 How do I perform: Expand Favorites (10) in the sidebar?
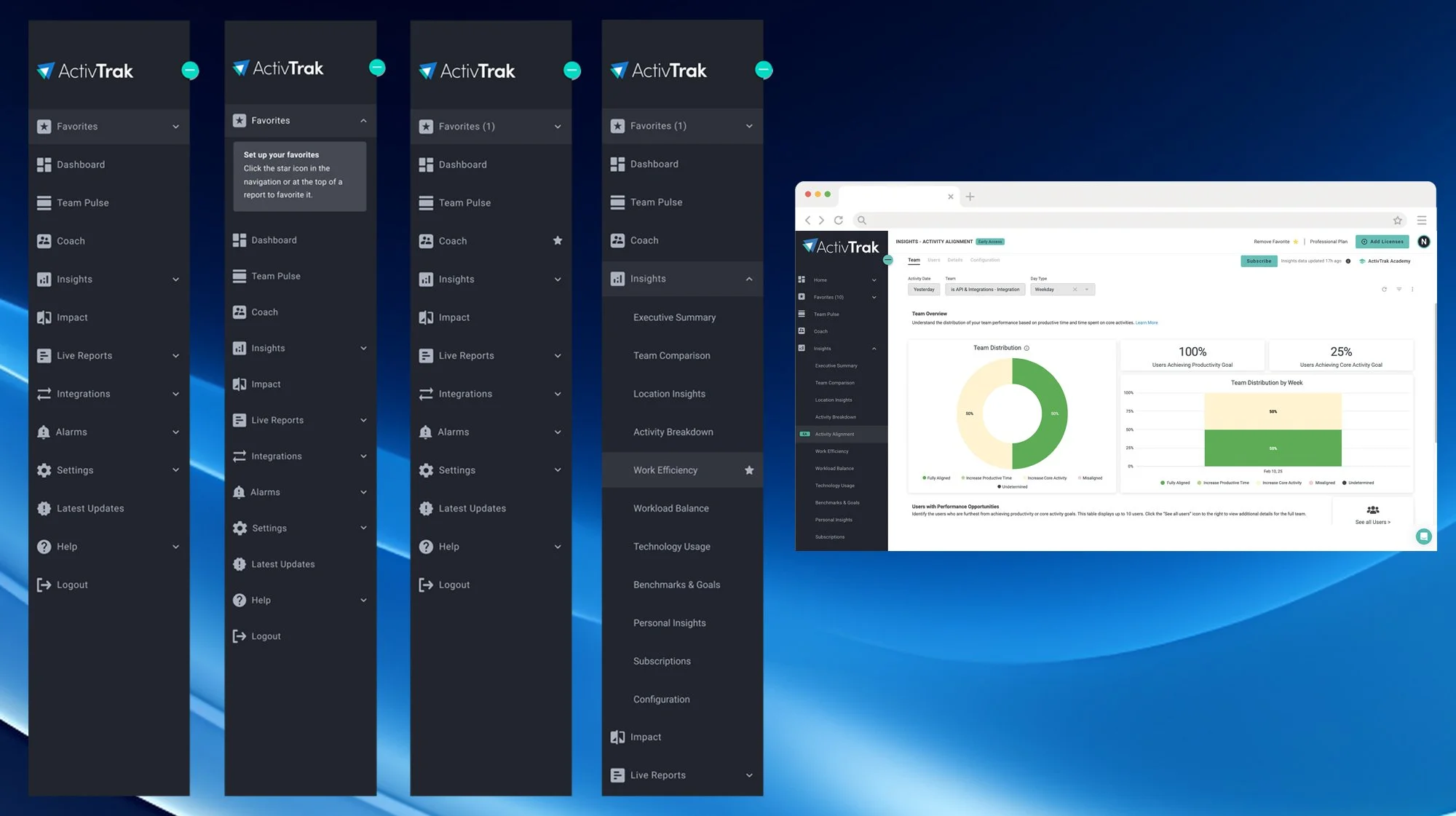(x=874, y=297)
